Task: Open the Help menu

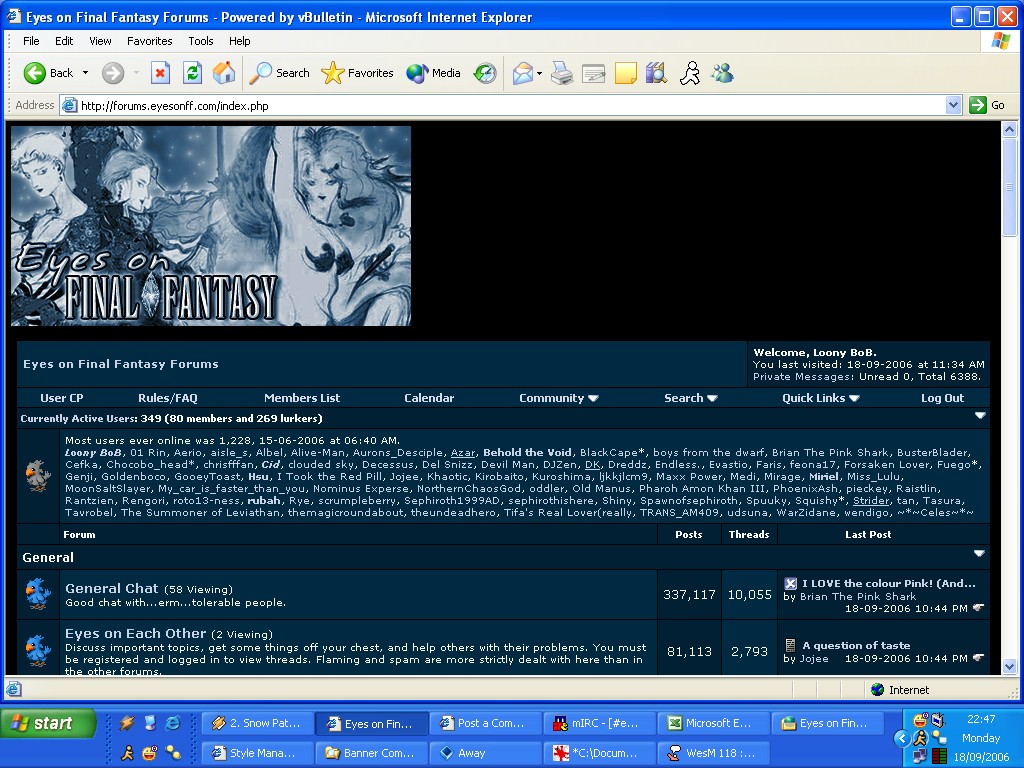Action: pos(239,40)
